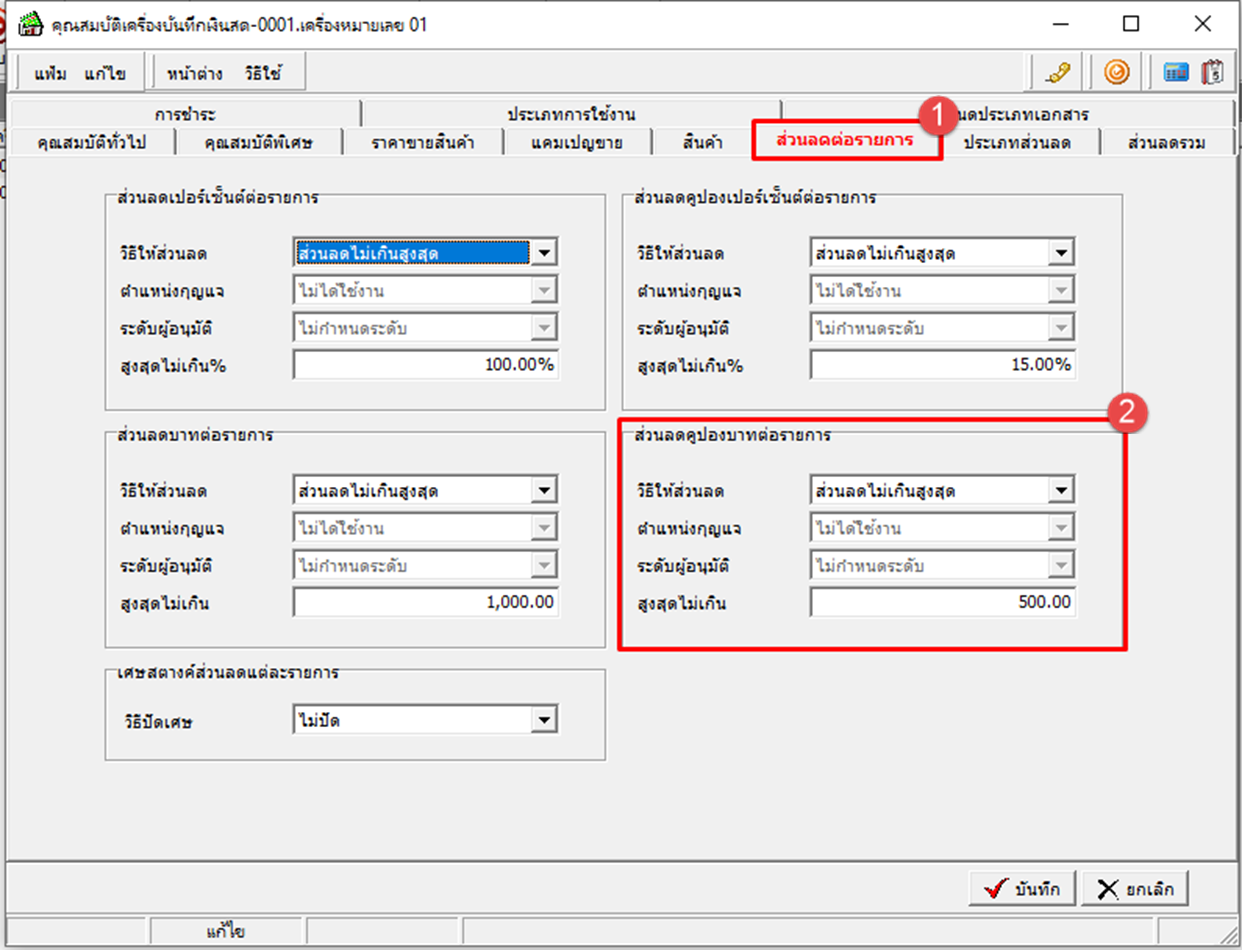Expand วิธีให้ส่วนลด dropdown in ส่วนลดคูปองบาทต่อรายการ
The height and width of the screenshot is (950, 1242).
1060,491
